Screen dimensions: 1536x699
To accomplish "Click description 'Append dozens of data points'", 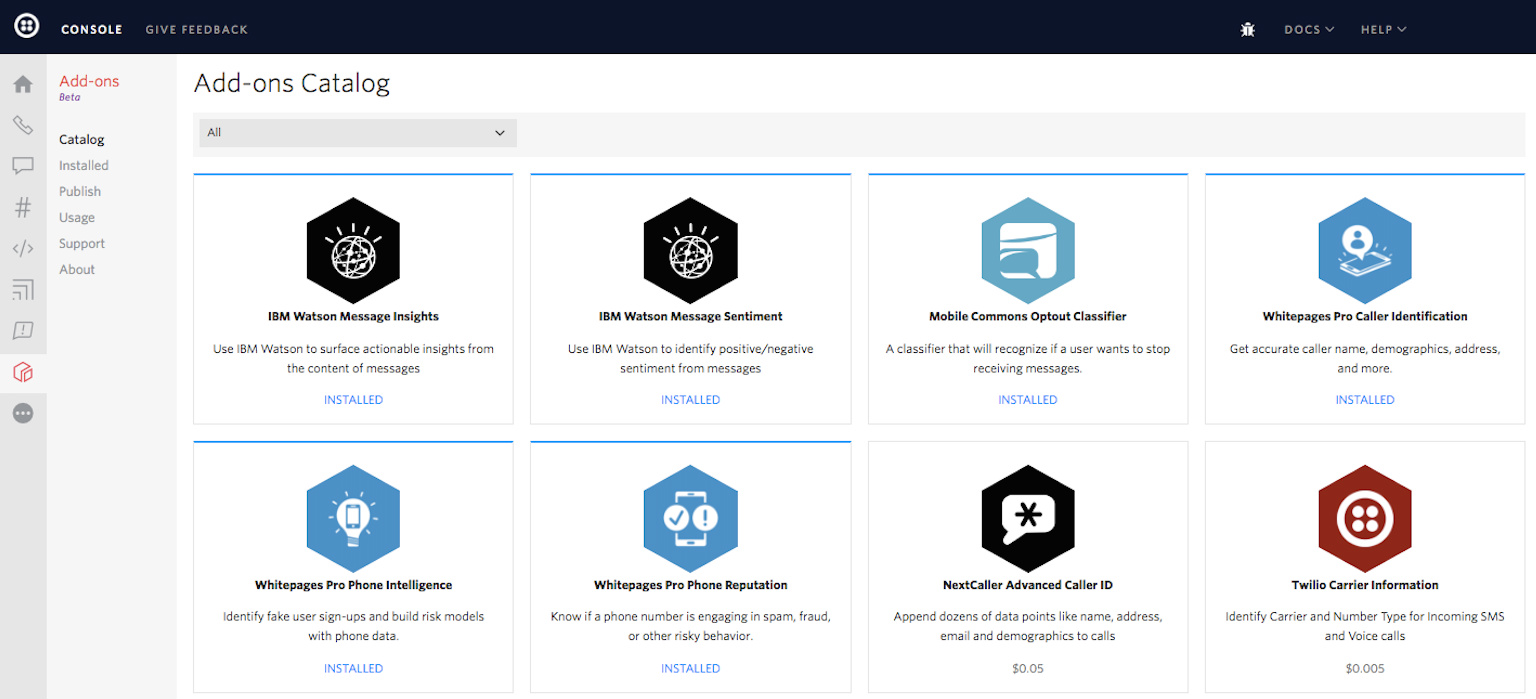I will click(1028, 626).
